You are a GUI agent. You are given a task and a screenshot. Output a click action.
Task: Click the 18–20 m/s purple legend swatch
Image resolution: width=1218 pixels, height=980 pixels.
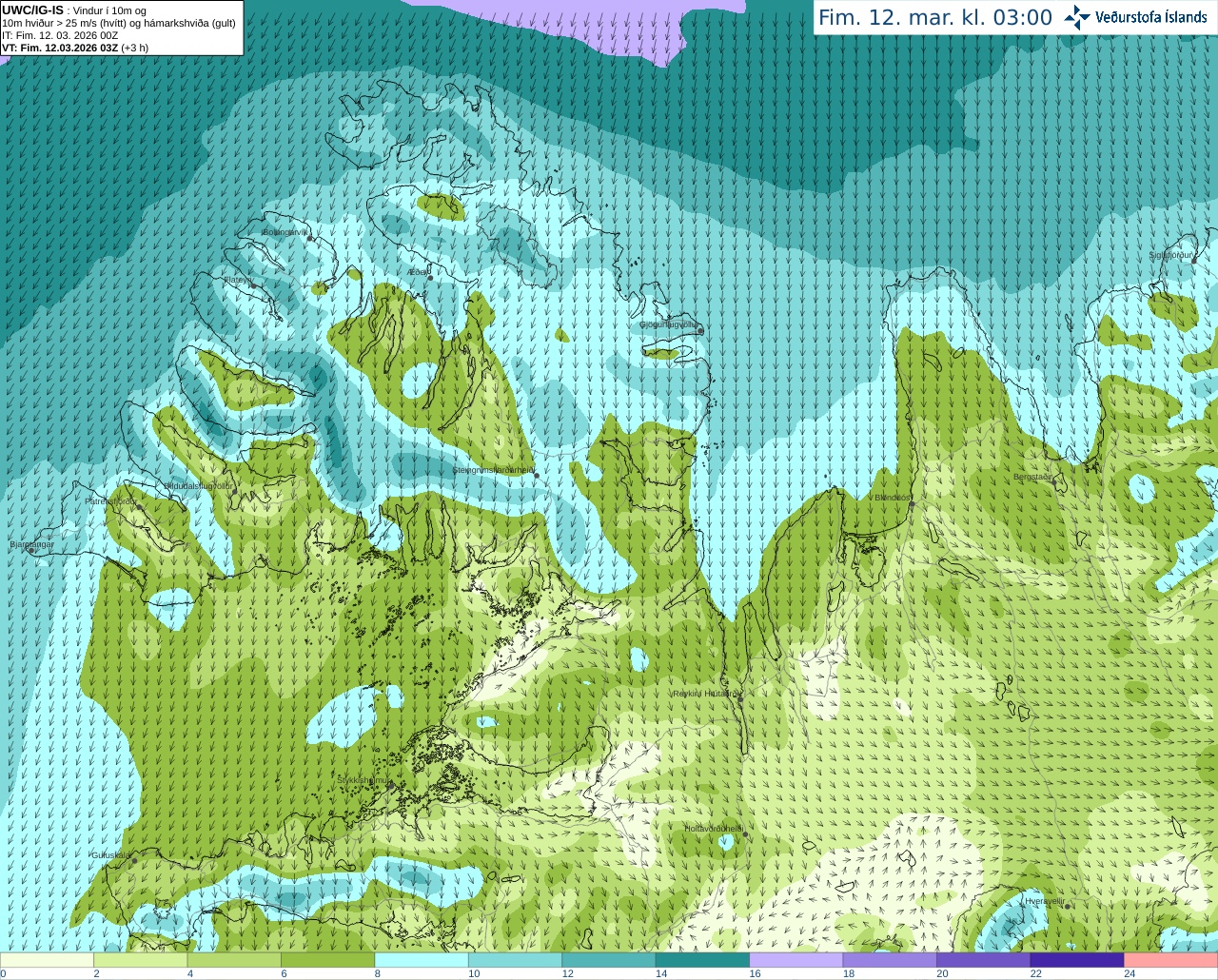pyautogui.click(x=890, y=959)
